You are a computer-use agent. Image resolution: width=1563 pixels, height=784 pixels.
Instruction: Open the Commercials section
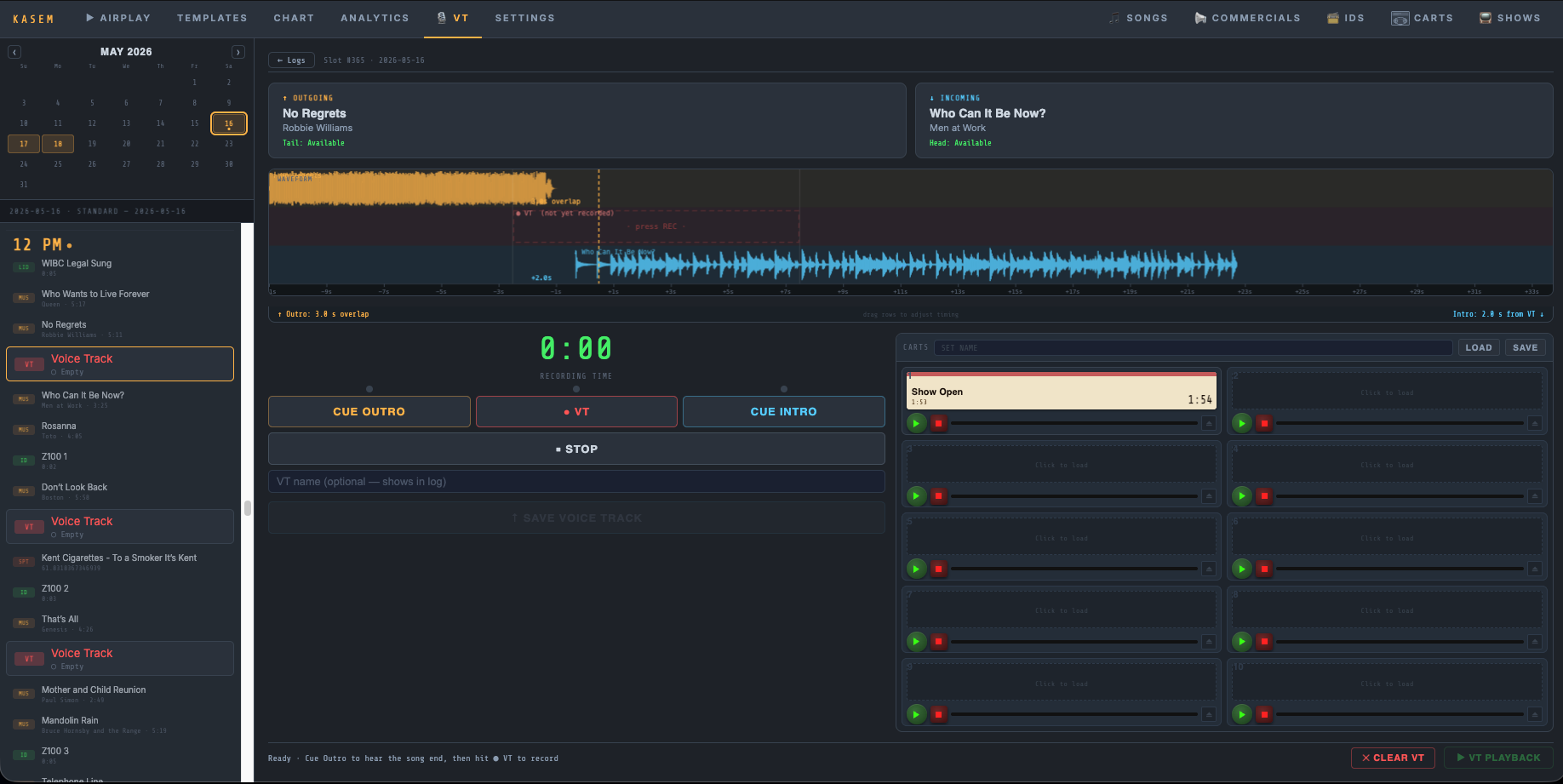1247,18
